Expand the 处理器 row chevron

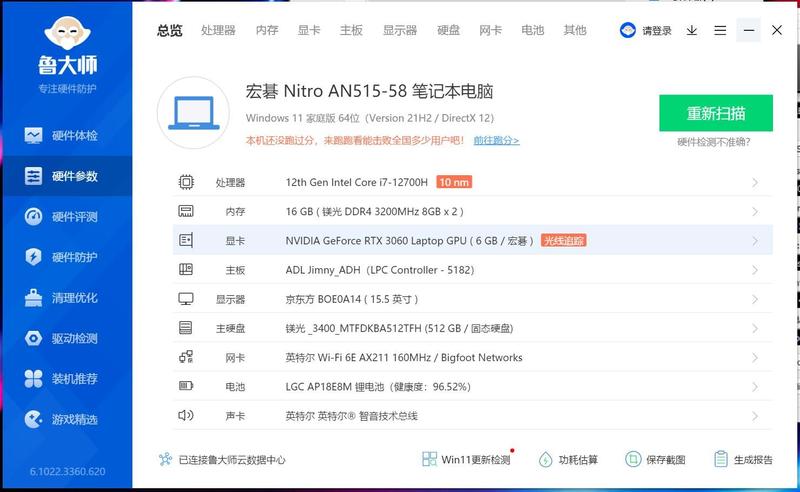click(755, 182)
